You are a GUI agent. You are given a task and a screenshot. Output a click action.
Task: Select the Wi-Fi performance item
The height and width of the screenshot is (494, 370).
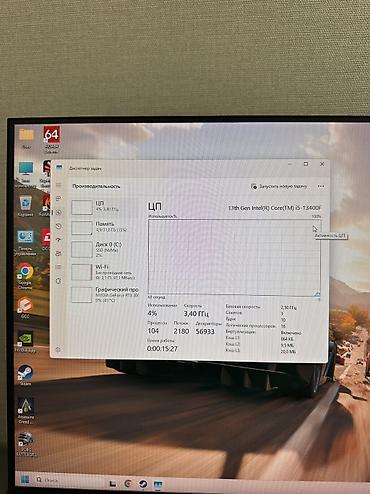tap(105, 272)
